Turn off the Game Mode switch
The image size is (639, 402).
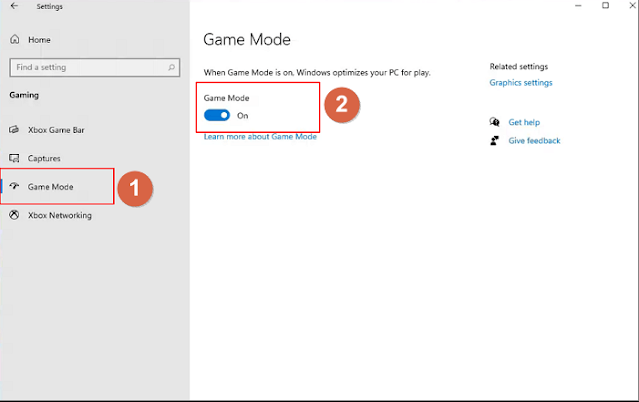tap(217, 115)
